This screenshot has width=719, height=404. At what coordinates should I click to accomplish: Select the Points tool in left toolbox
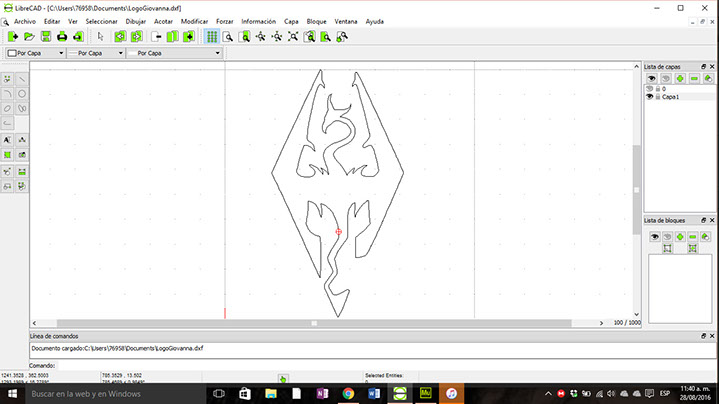click(x=7, y=79)
